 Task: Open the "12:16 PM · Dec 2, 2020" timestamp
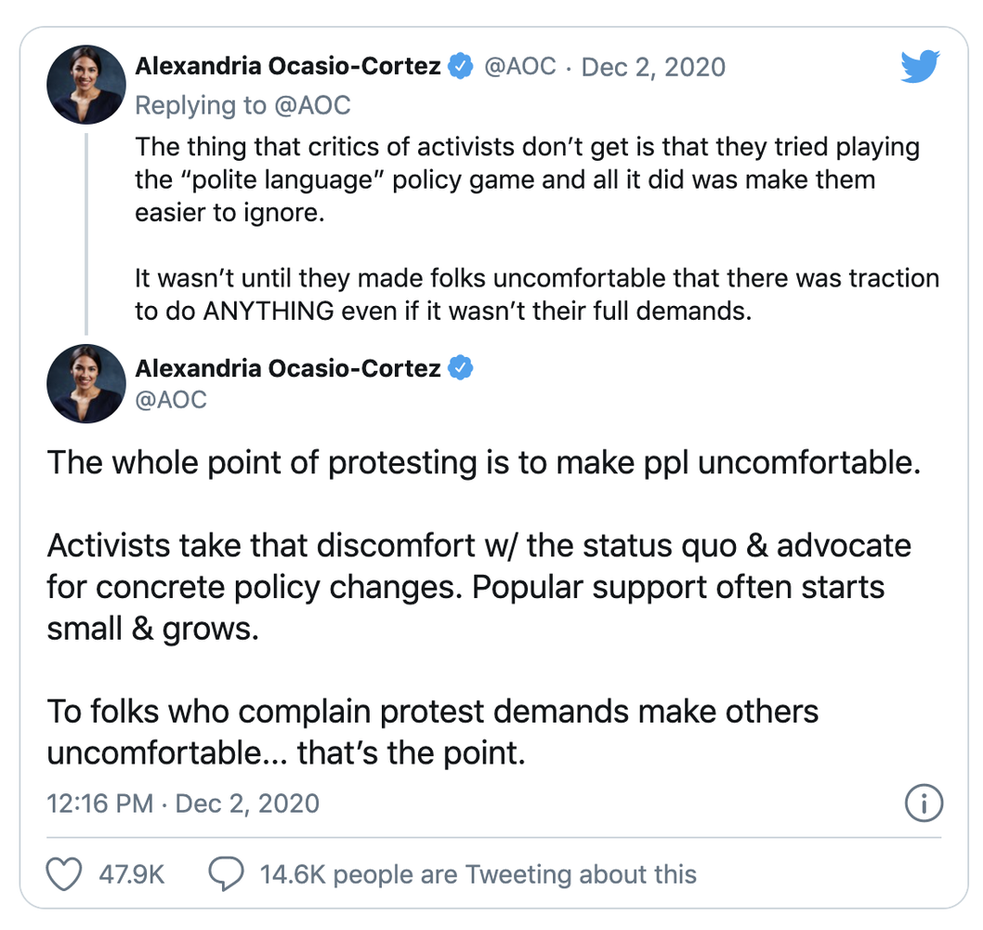183,803
